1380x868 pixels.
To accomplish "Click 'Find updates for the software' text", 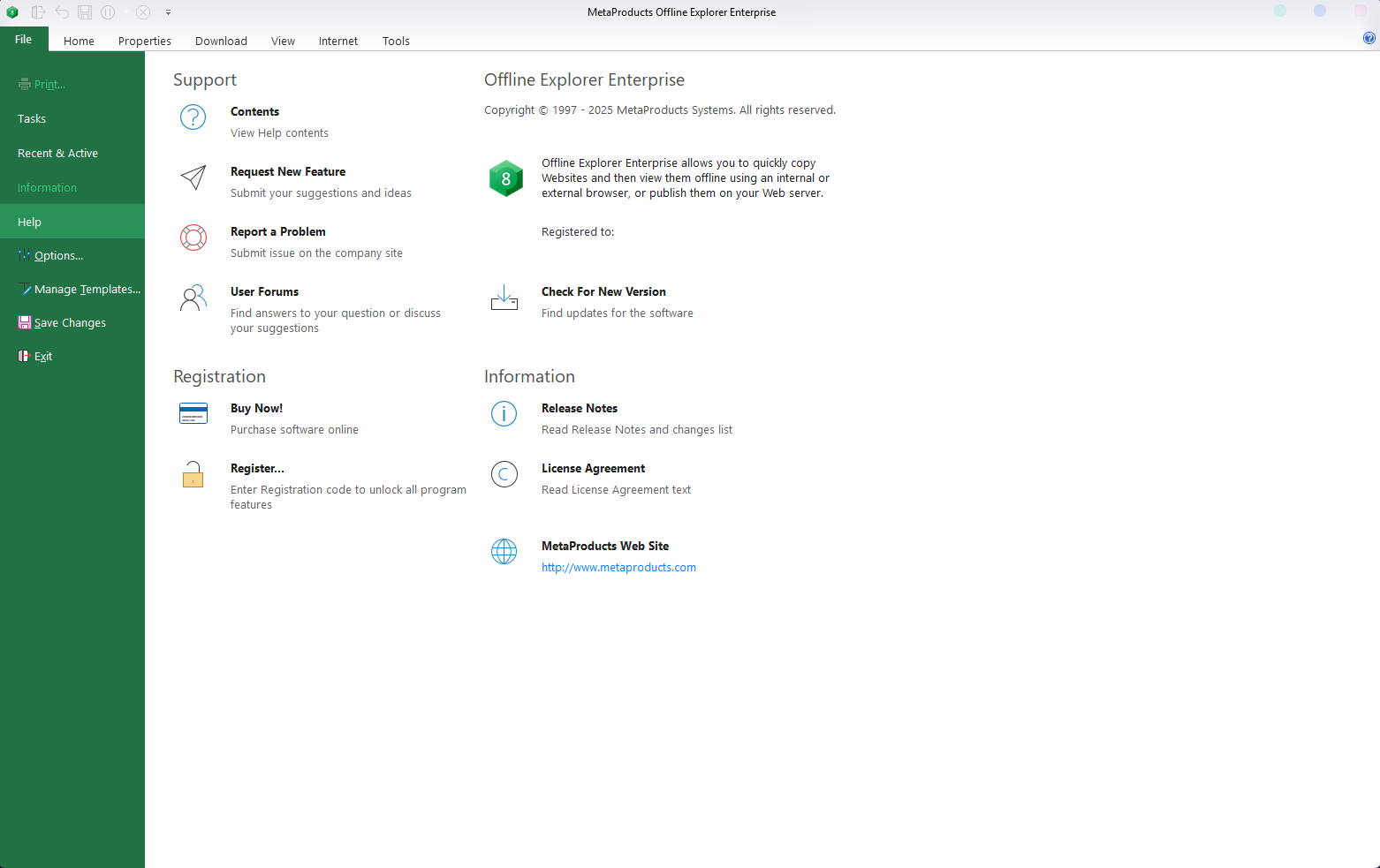I will (618, 313).
